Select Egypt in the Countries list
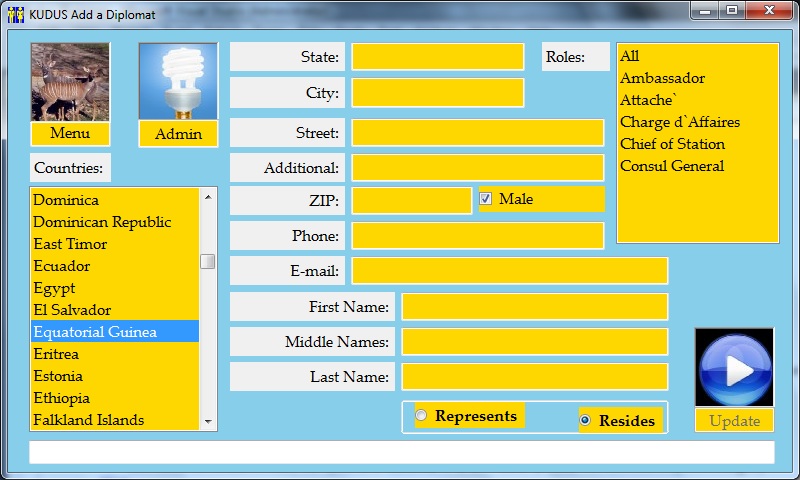The width and height of the screenshot is (800, 480). (54, 288)
